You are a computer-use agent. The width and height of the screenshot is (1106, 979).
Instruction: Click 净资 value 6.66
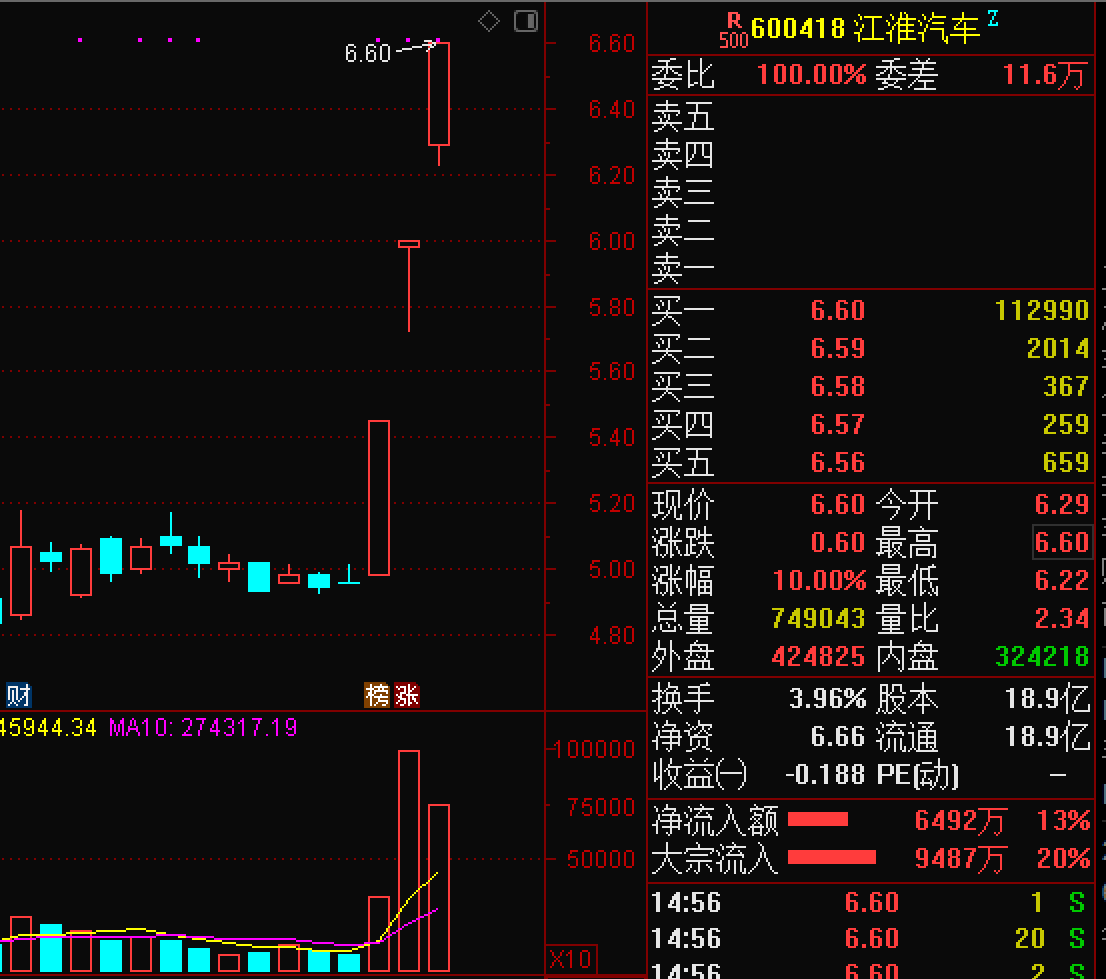pyautogui.click(x=837, y=736)
